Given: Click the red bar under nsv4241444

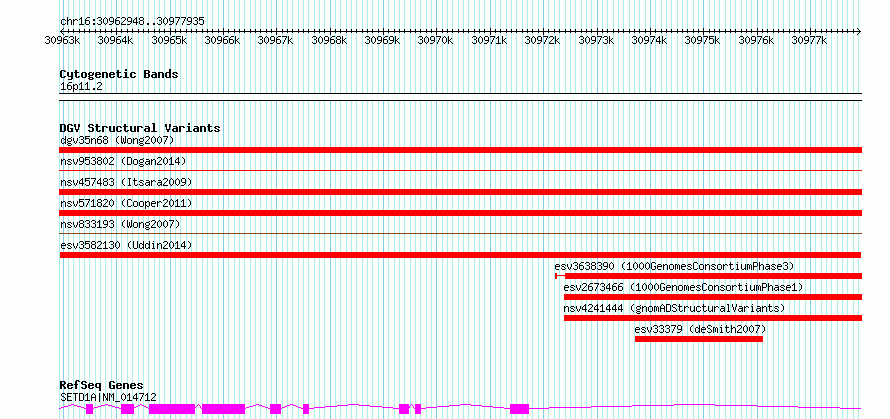Looking at the screenshot, I should pyautogui.click(x=713, y=318).
